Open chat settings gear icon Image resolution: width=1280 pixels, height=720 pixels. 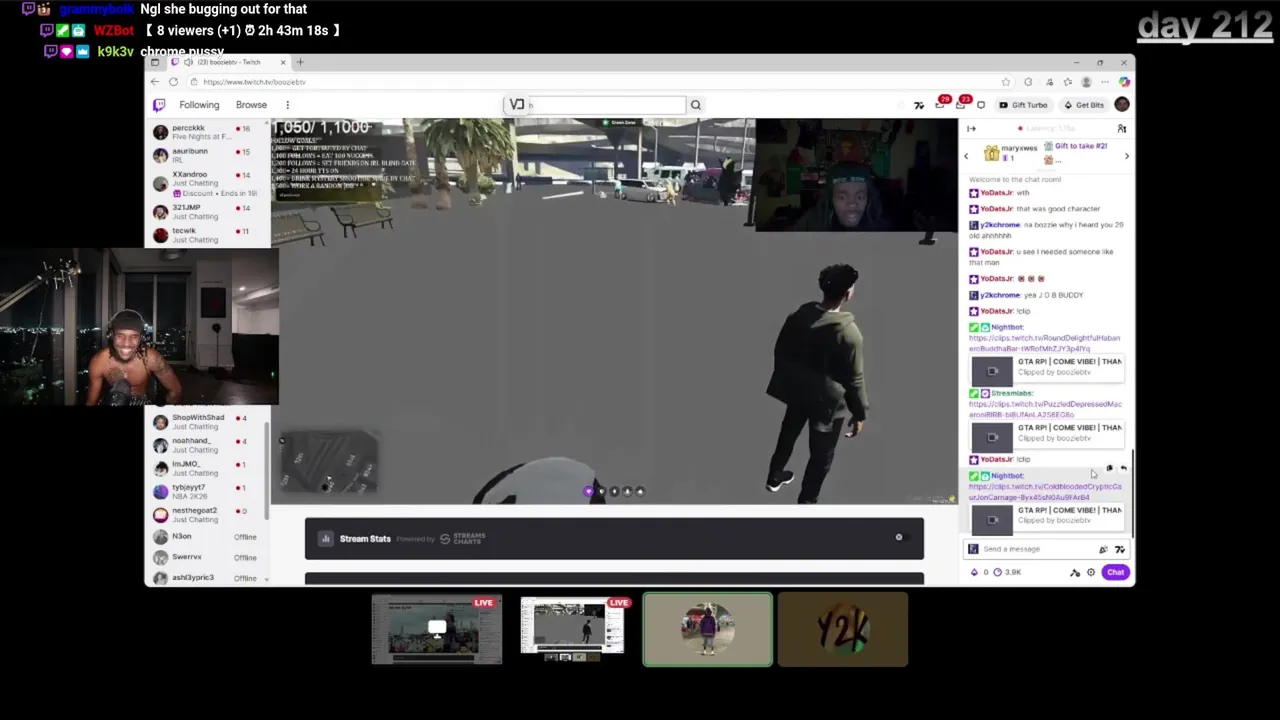[1091, 572]
